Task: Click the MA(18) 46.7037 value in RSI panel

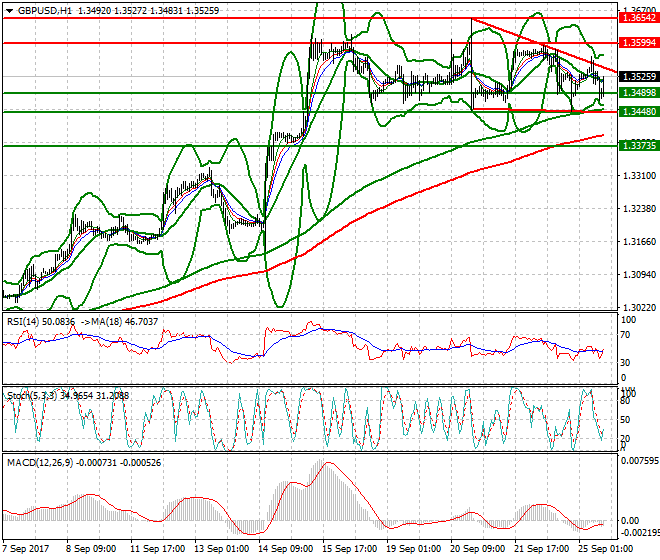Action: (x=125, y=322)
